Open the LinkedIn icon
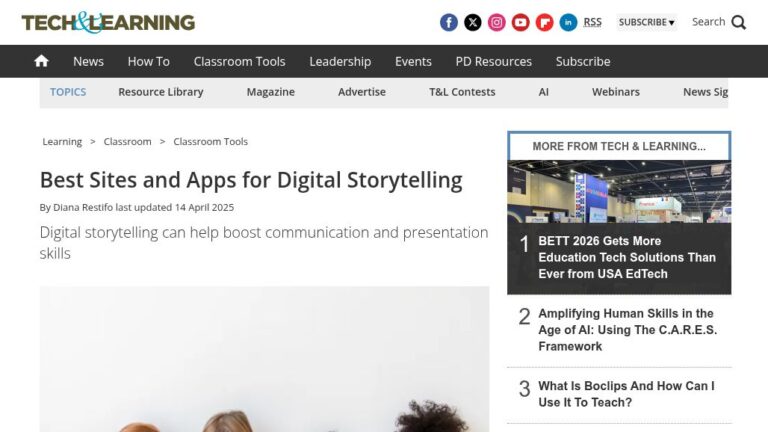 pyautogui.click(x=569, y=22)
